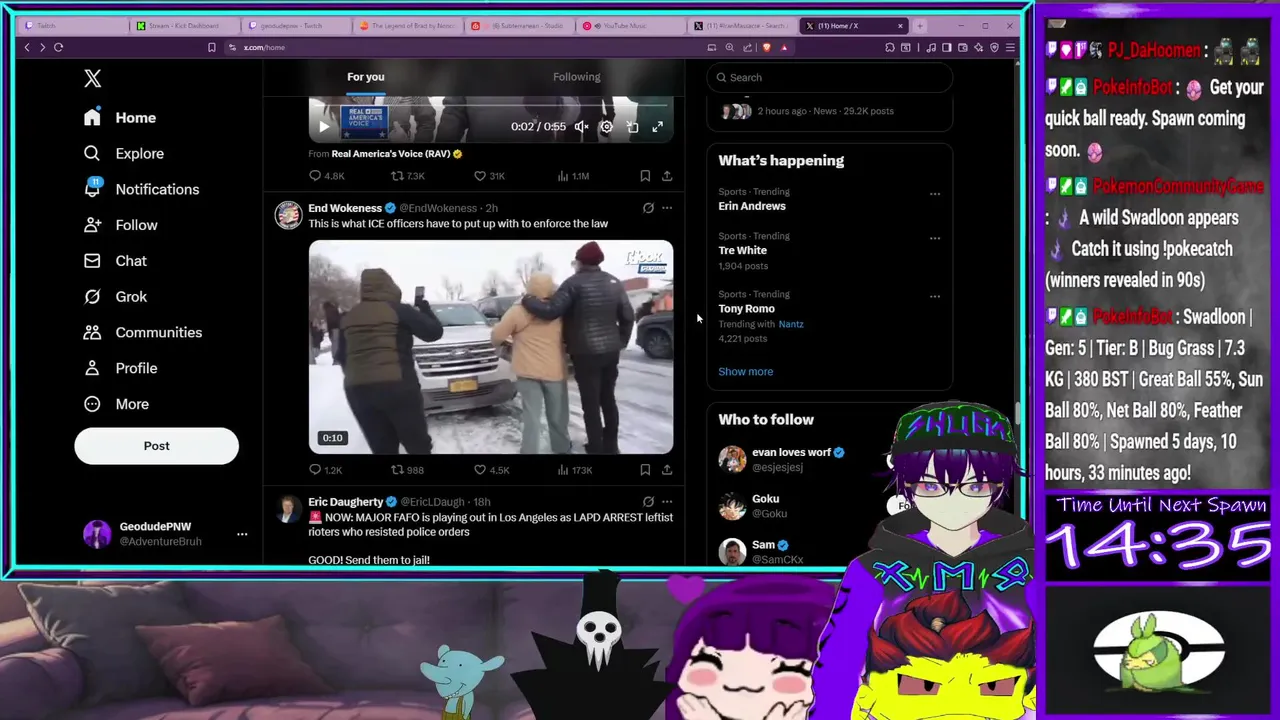Switch to the For you tab
This screenshot has height=720, width=1280.
coord(365,77)
